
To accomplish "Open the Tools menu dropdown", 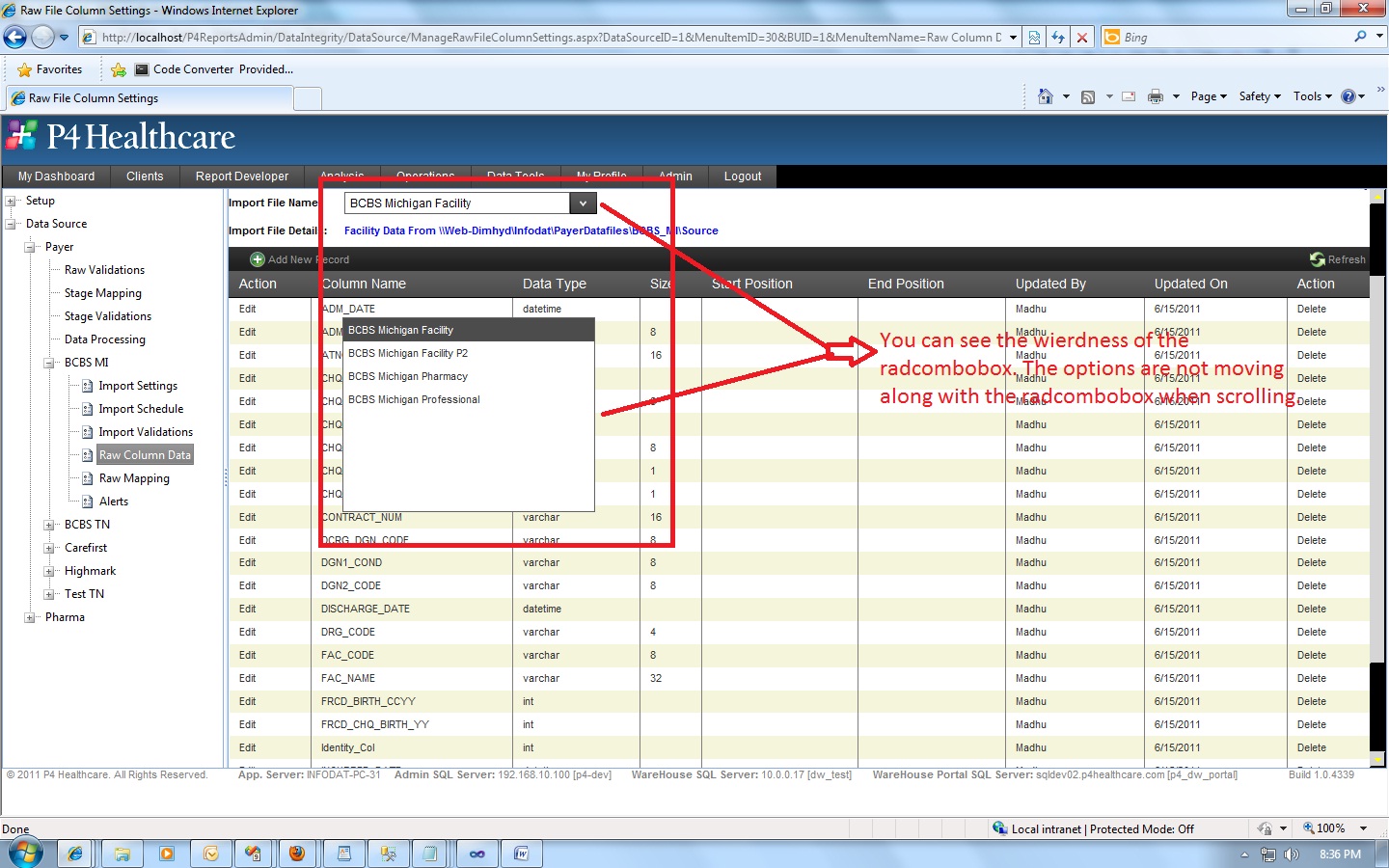I will pyautogui.click(x=1313, y=96).
